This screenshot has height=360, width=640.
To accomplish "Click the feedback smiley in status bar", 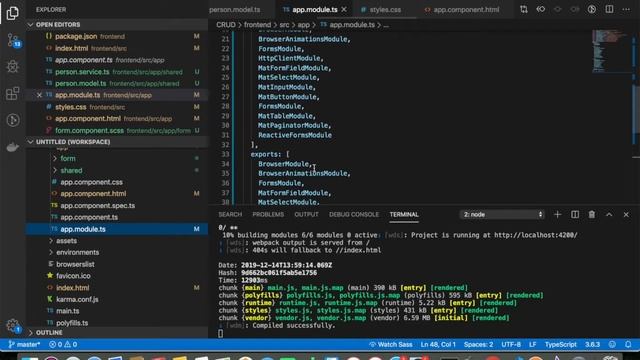I will (x=612, y=344).
